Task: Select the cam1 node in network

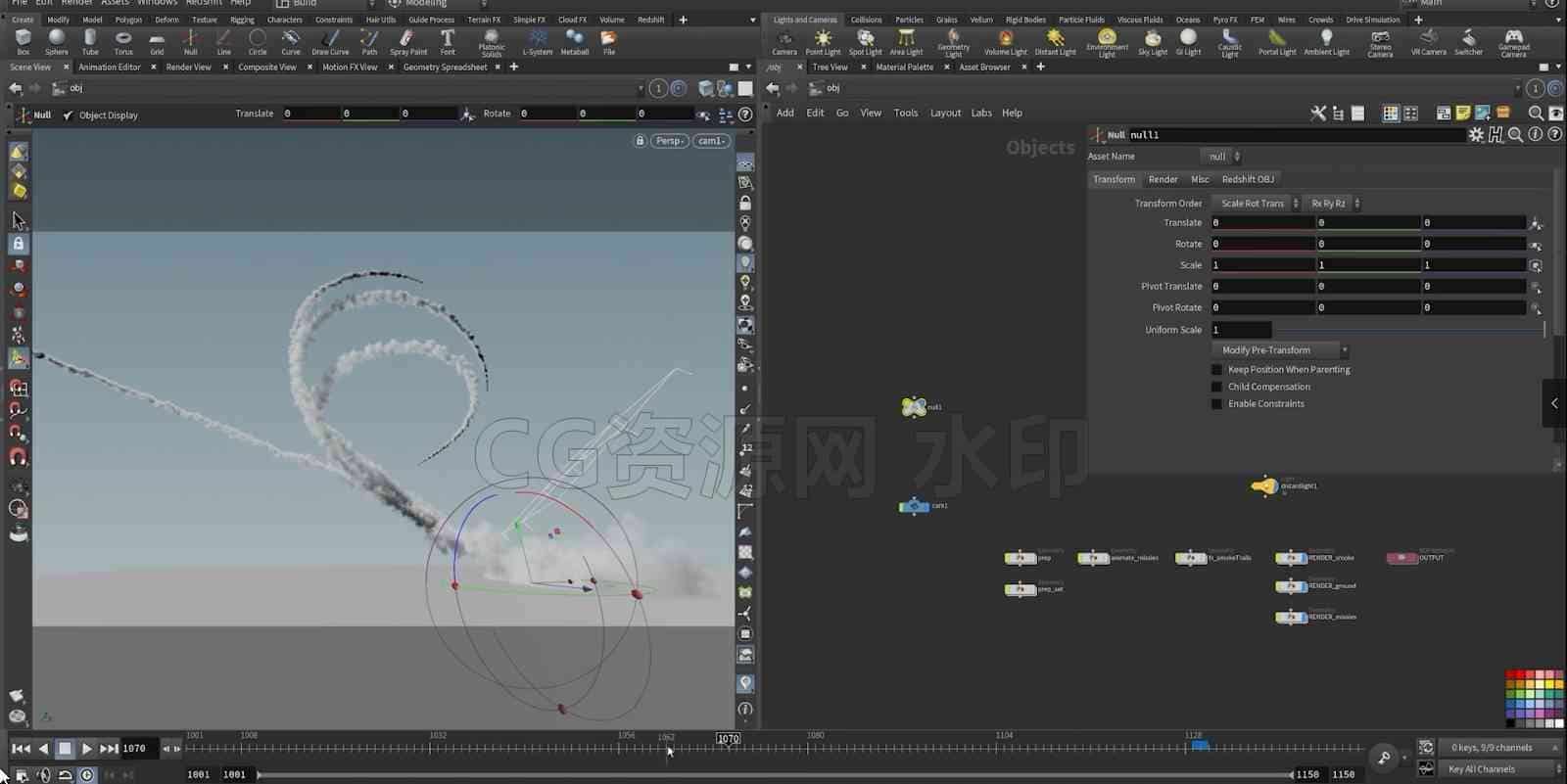Action: (914, 505)
